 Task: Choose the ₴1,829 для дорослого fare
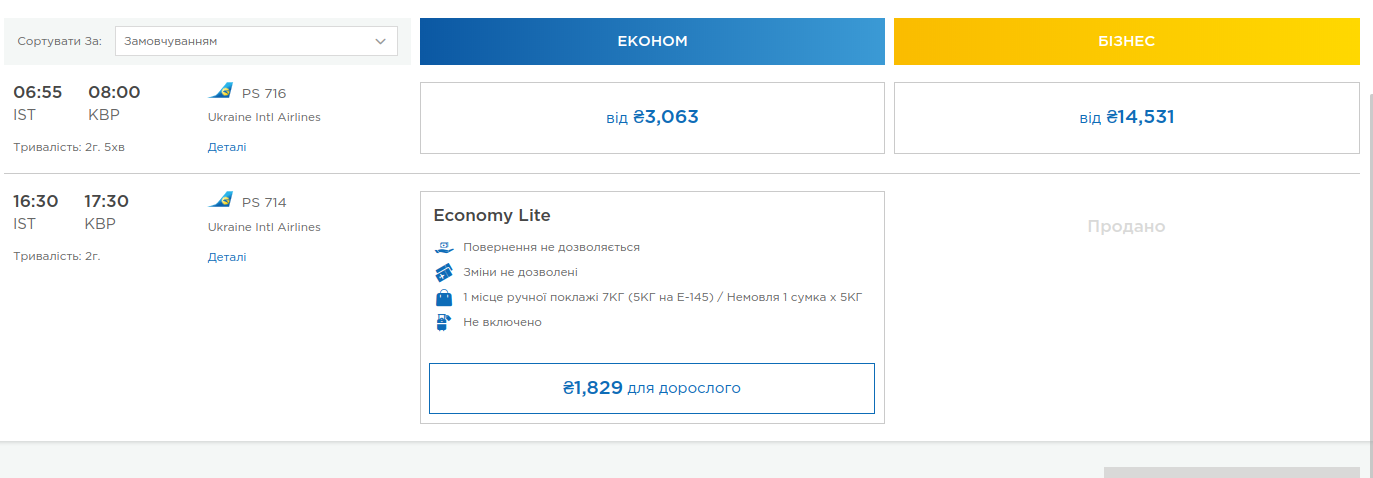652,388
